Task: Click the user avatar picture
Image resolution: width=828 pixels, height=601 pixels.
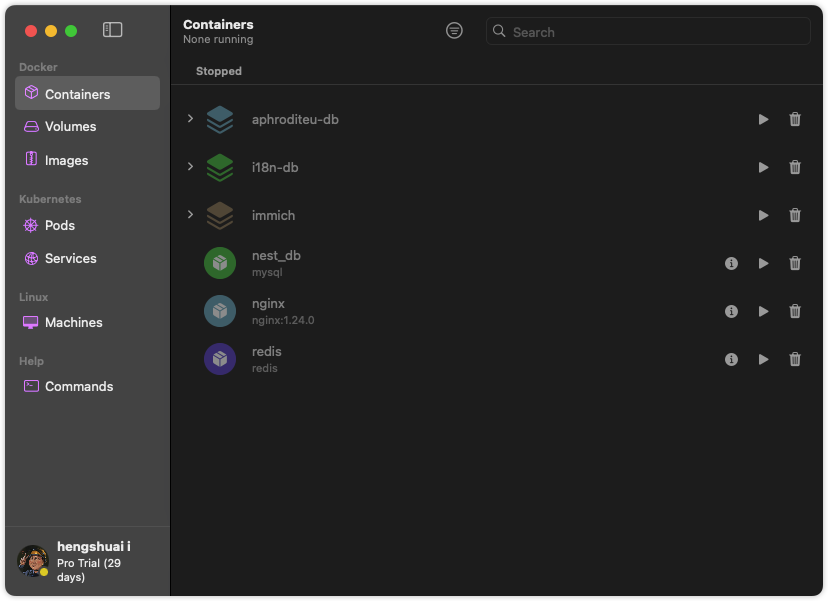Action: (x=33, y=561)
